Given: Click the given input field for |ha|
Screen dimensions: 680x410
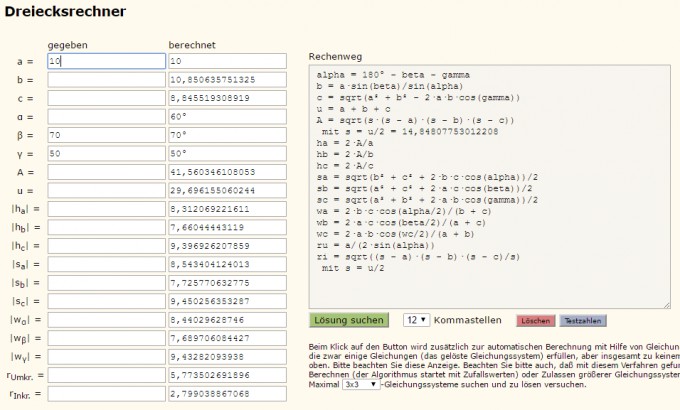Looking at the screenshot, I should (106, 209).
